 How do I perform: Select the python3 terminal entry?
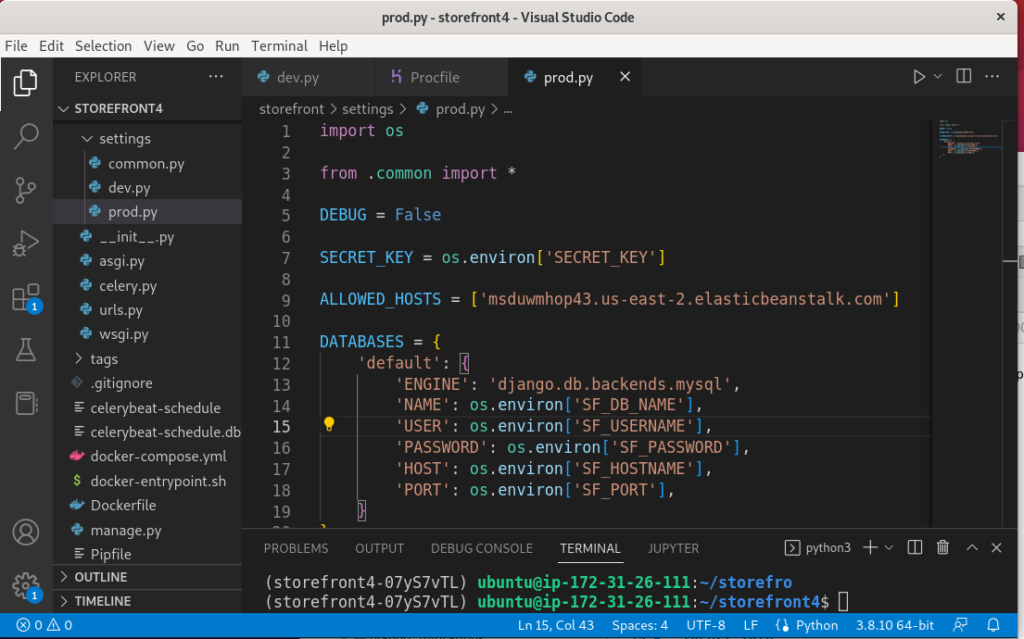click(x=818, y=548)
